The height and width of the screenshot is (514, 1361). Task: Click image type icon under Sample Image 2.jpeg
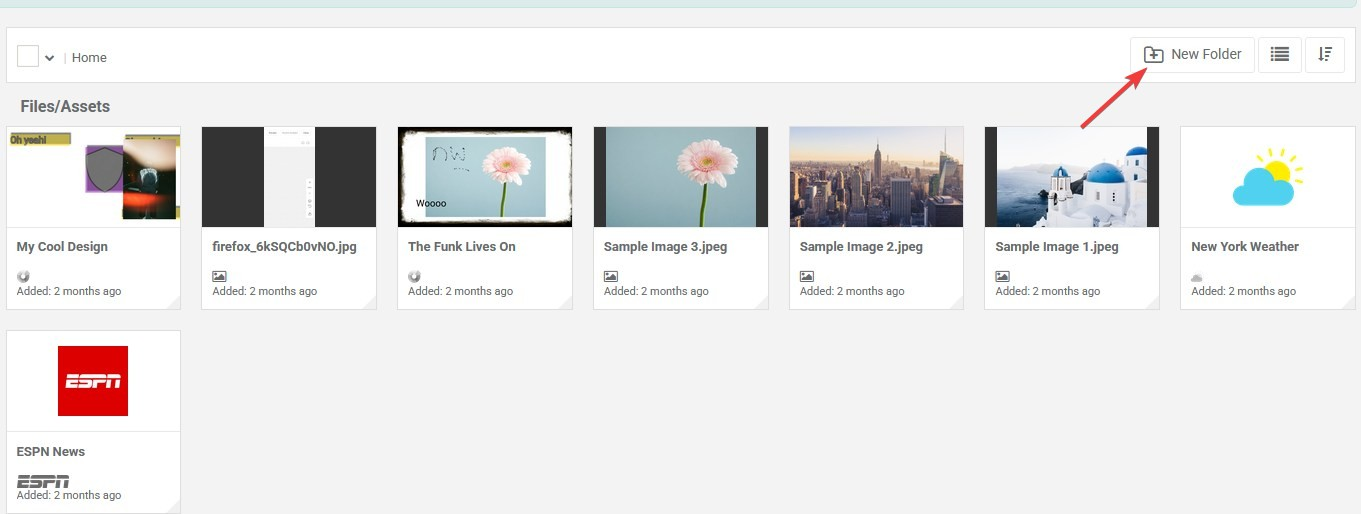(x=807, y=276)
